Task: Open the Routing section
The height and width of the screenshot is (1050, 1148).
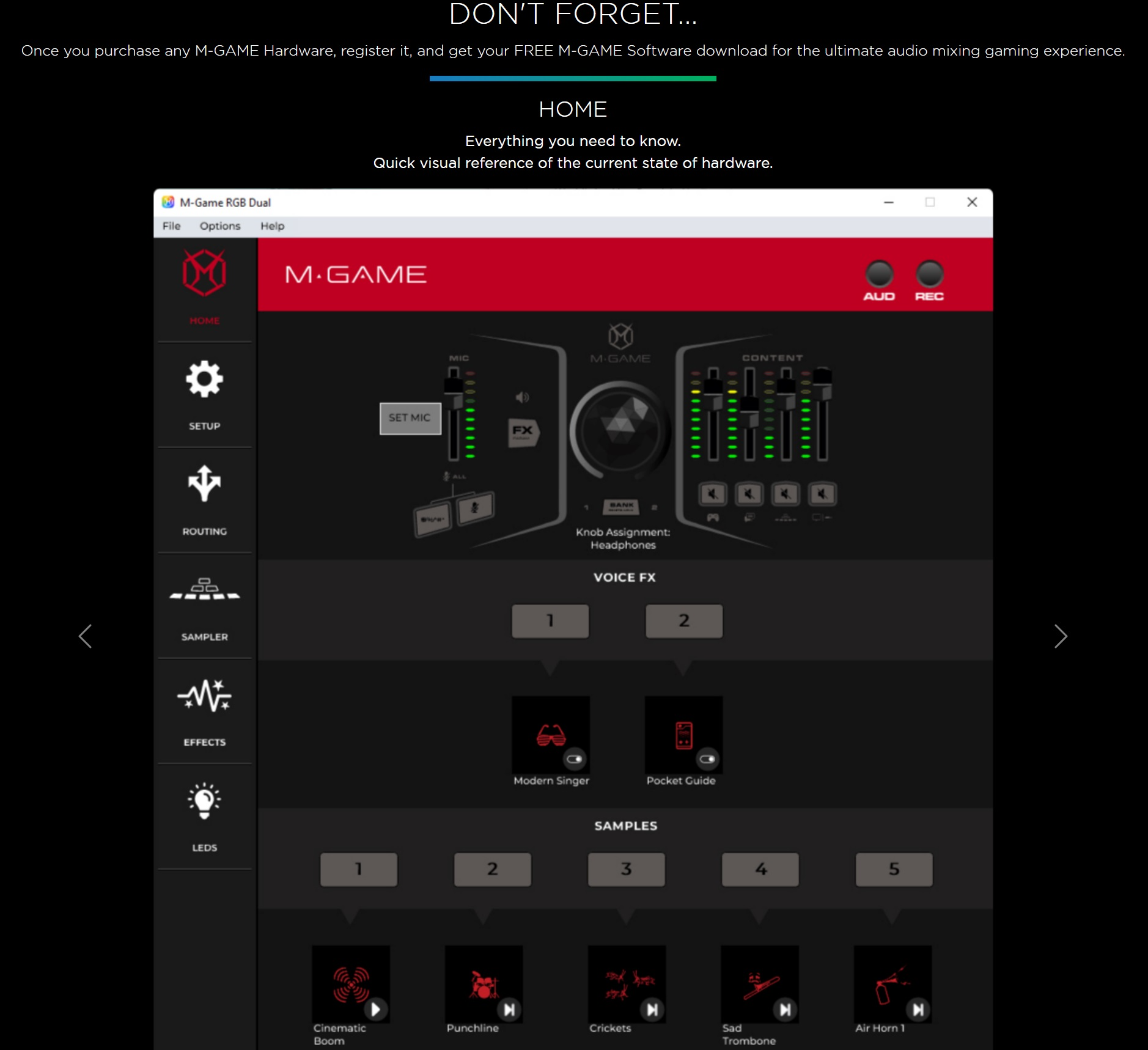Action: 204,499
